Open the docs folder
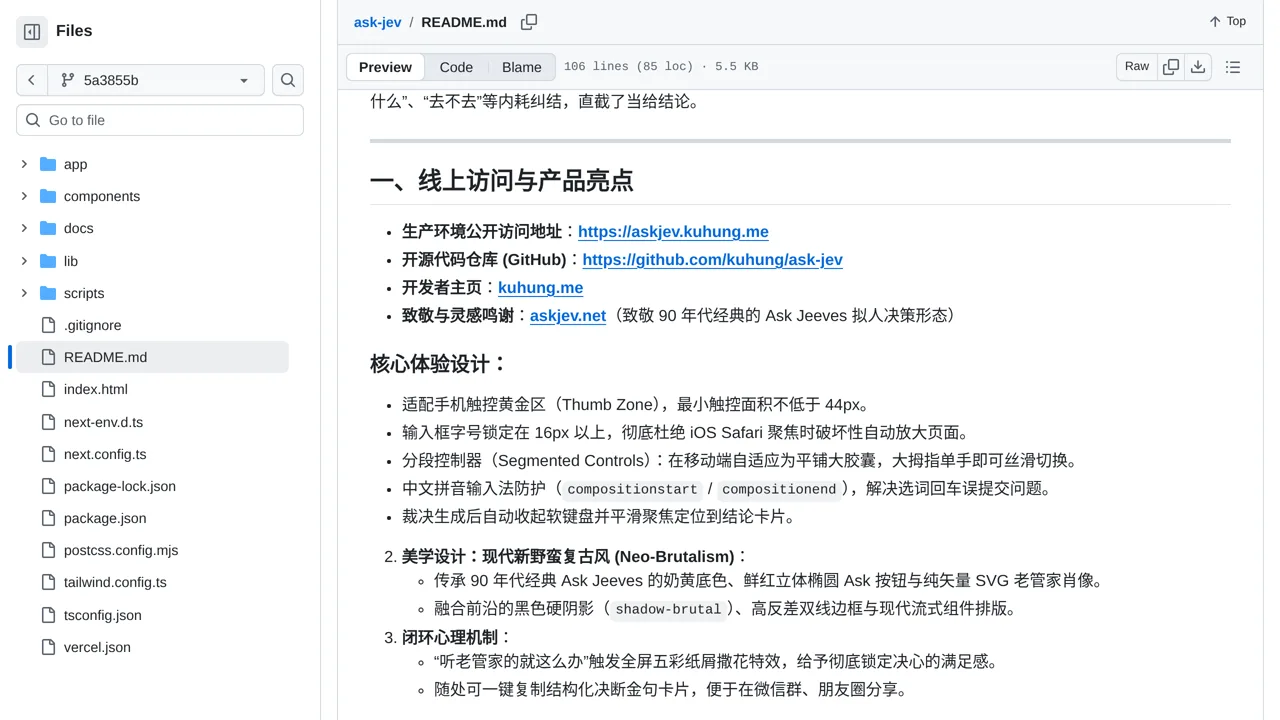Image resolution: width=1280 pixels, height=720 pixels. click(78, 228)
